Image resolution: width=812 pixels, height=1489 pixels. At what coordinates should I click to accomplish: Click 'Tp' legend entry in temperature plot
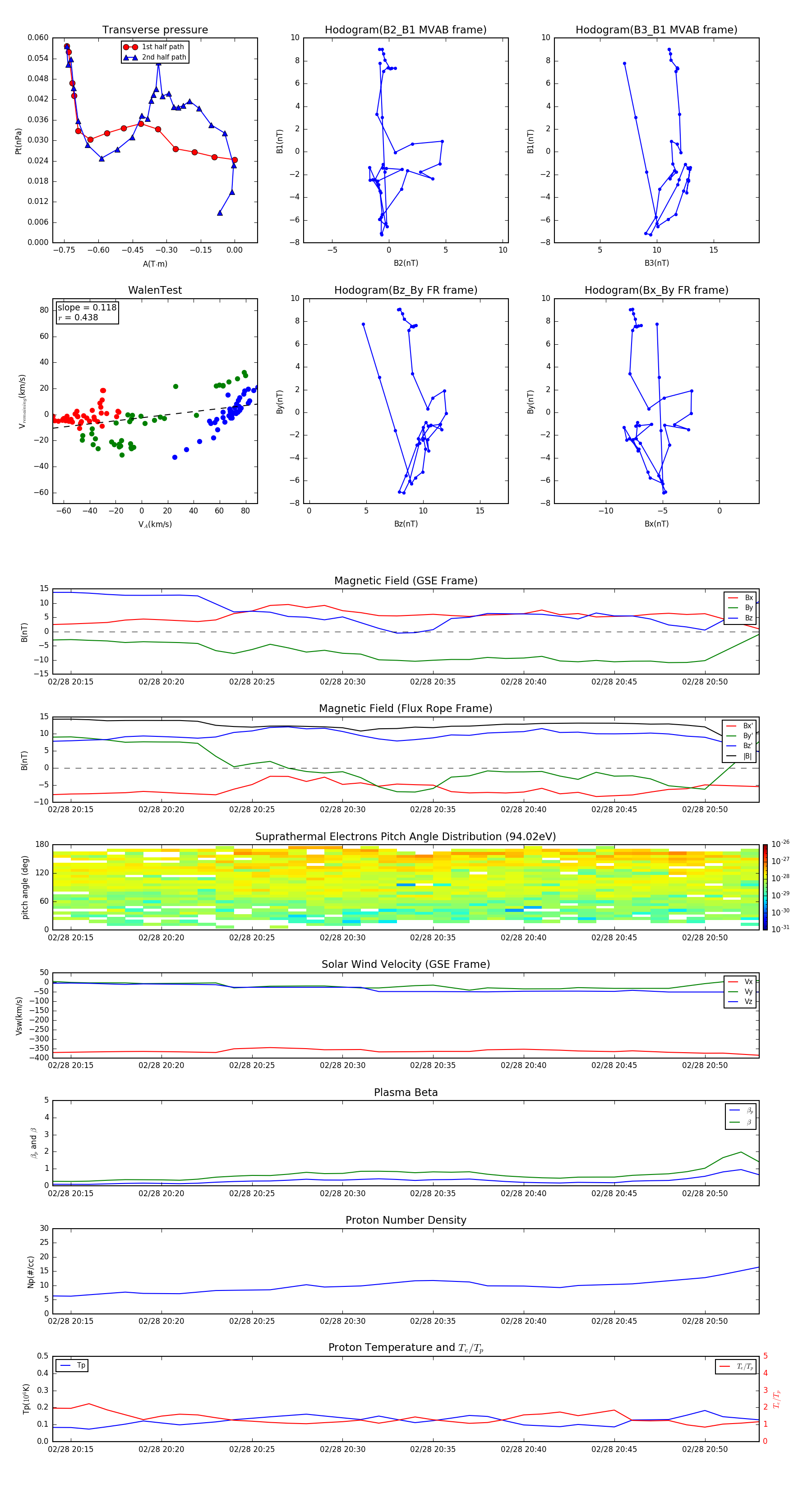pos(72,1366)
